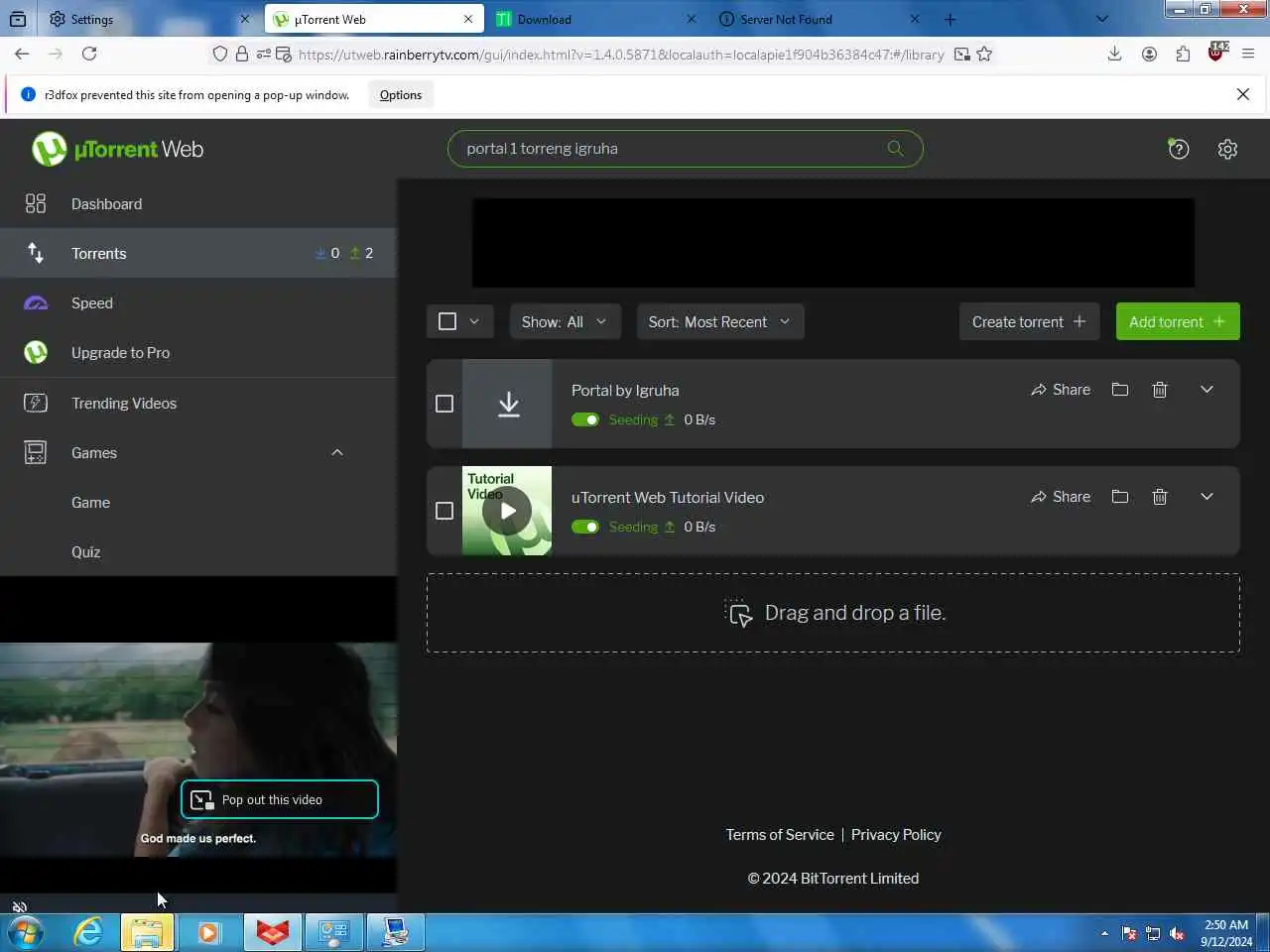Screen dimensions: 1270x952
Task: Toggle seeding switch for Portal by Igruha
Action: (585, 419)
